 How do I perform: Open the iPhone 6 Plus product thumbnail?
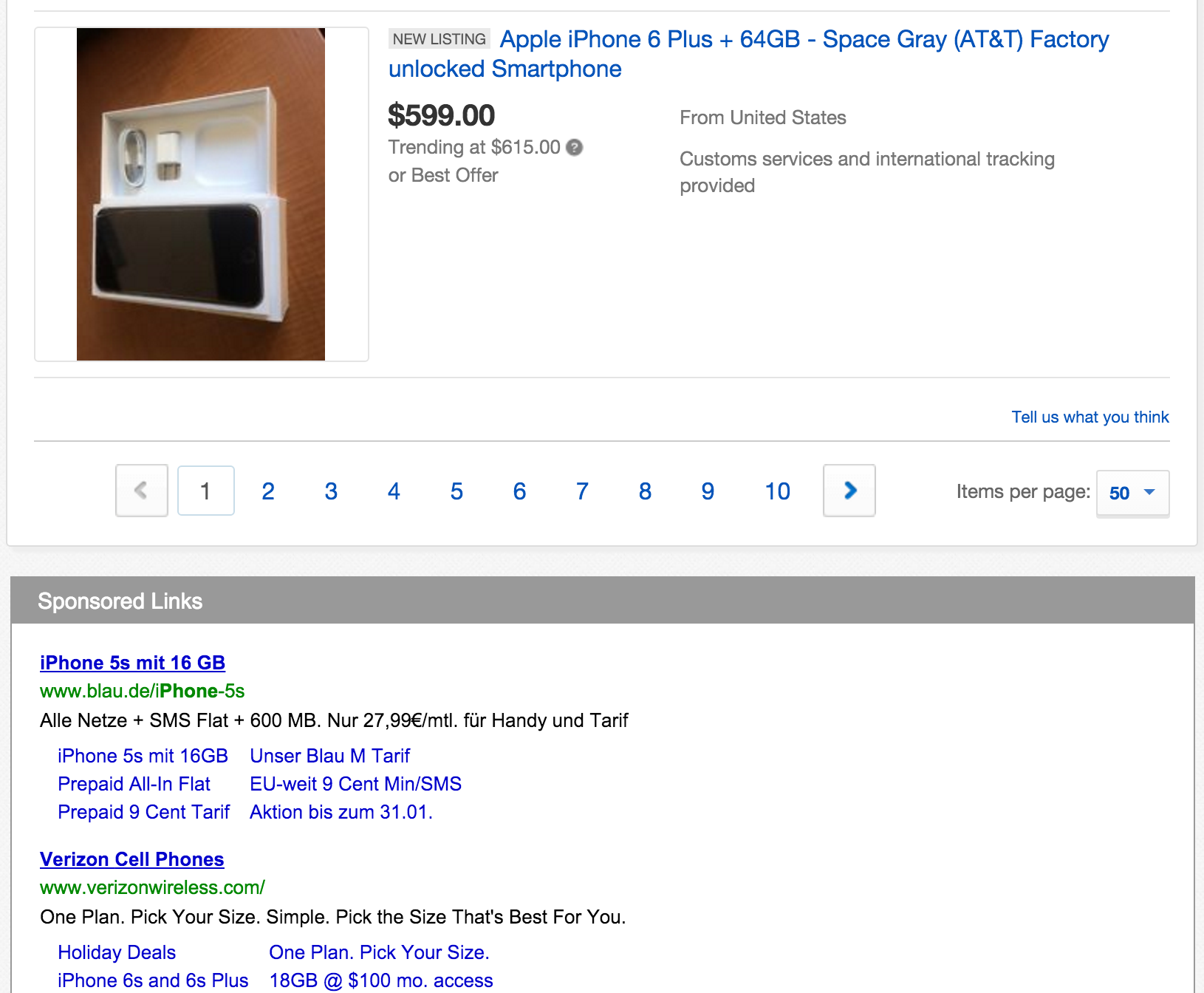click(201, 194)
